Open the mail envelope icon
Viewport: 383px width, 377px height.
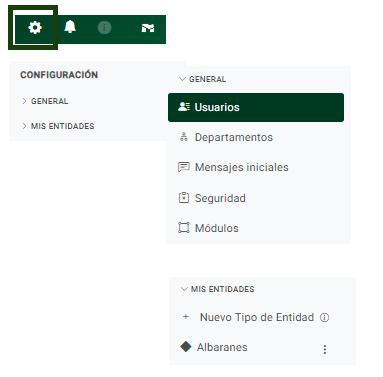coord(148,28)
